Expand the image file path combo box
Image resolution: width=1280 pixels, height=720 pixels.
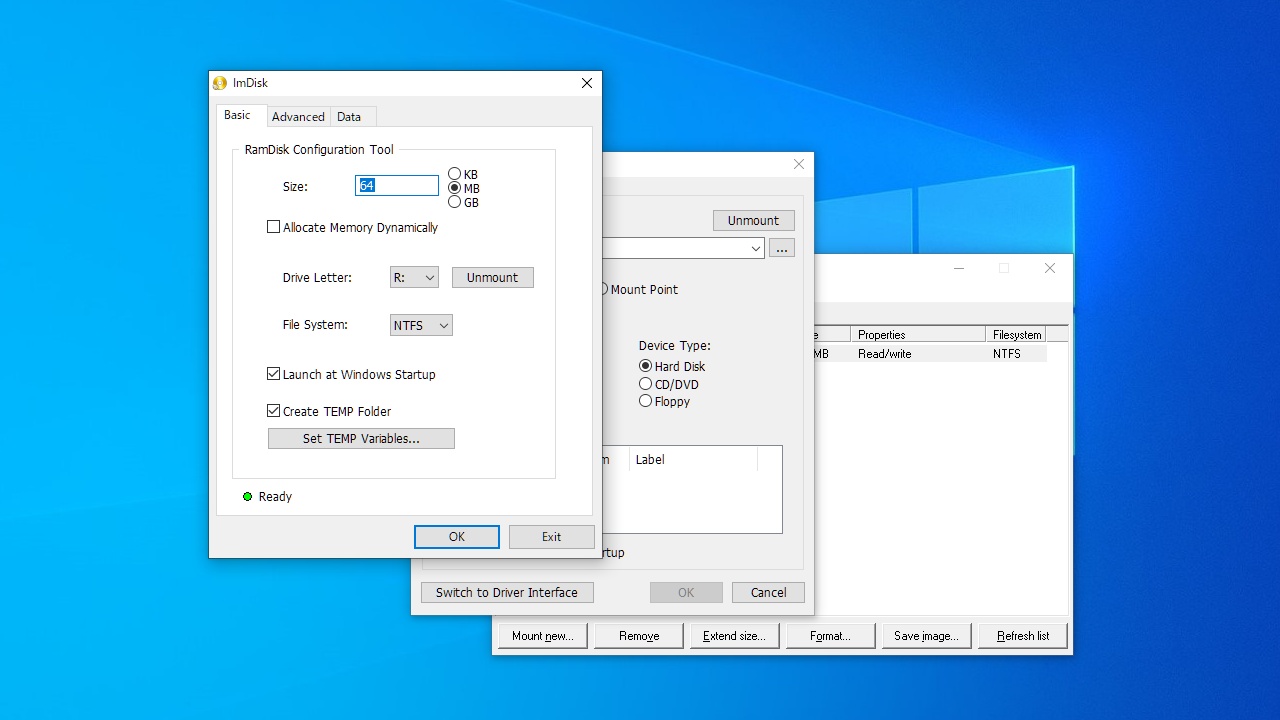756,248
